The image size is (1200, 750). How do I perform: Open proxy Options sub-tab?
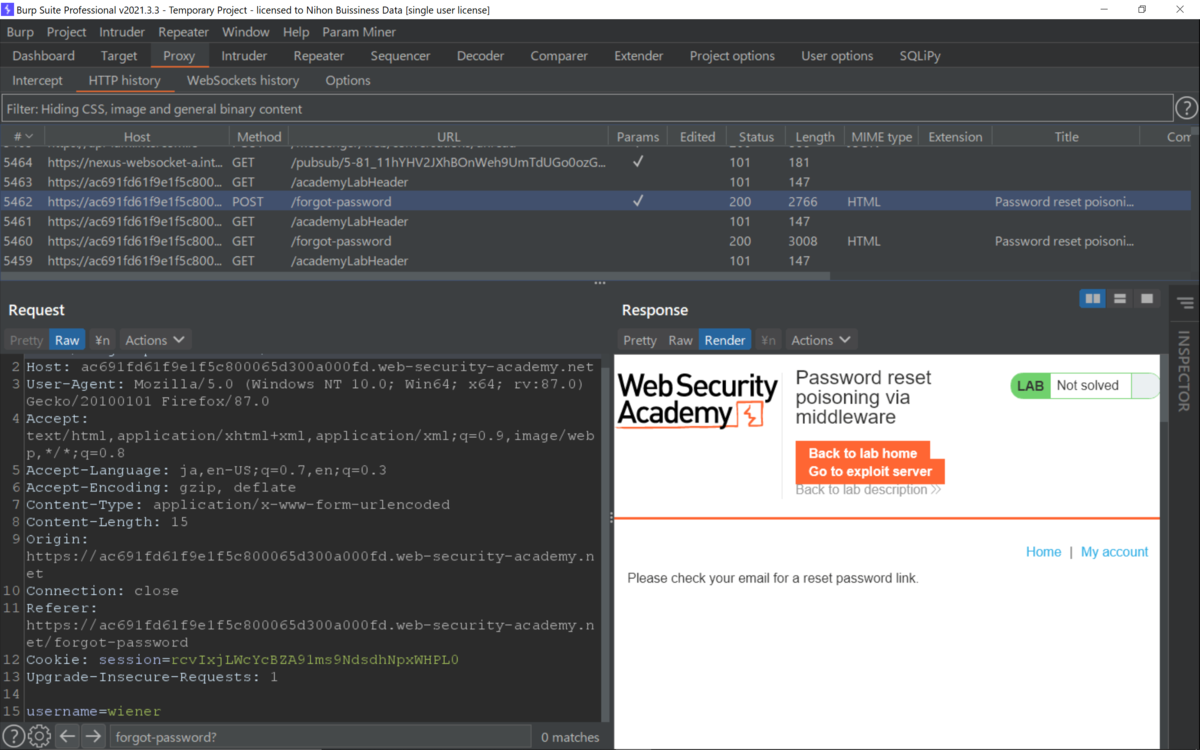pos(348,80)
